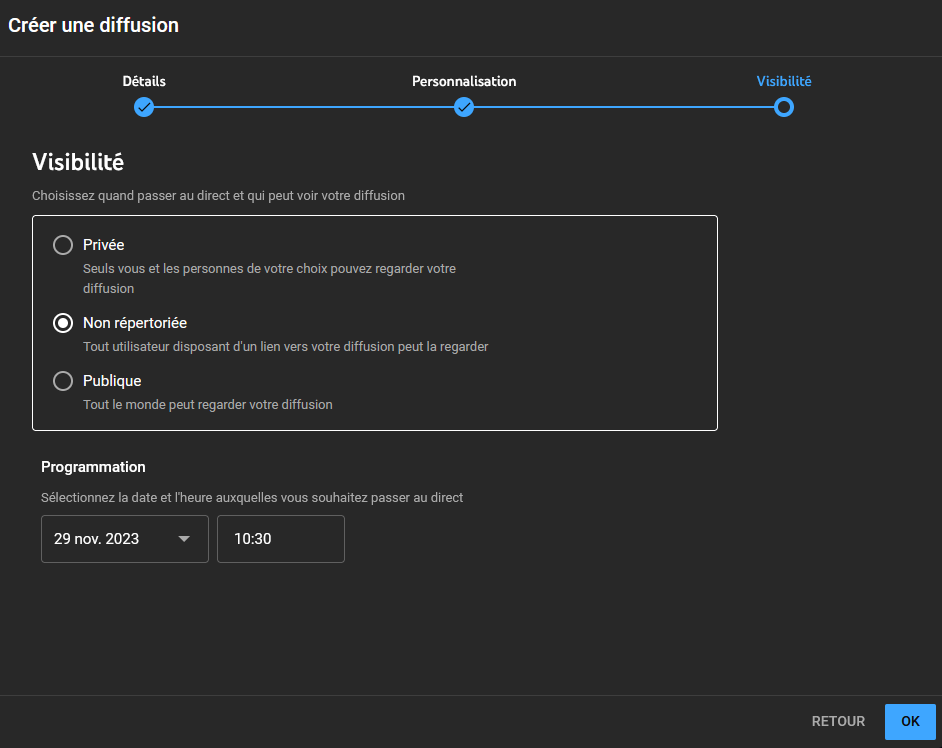Image resolution: width=942 pixels, height=748 pixels.
Task: Open the date dropdown showing 29 nov. 2023
Action: (125, 539)
